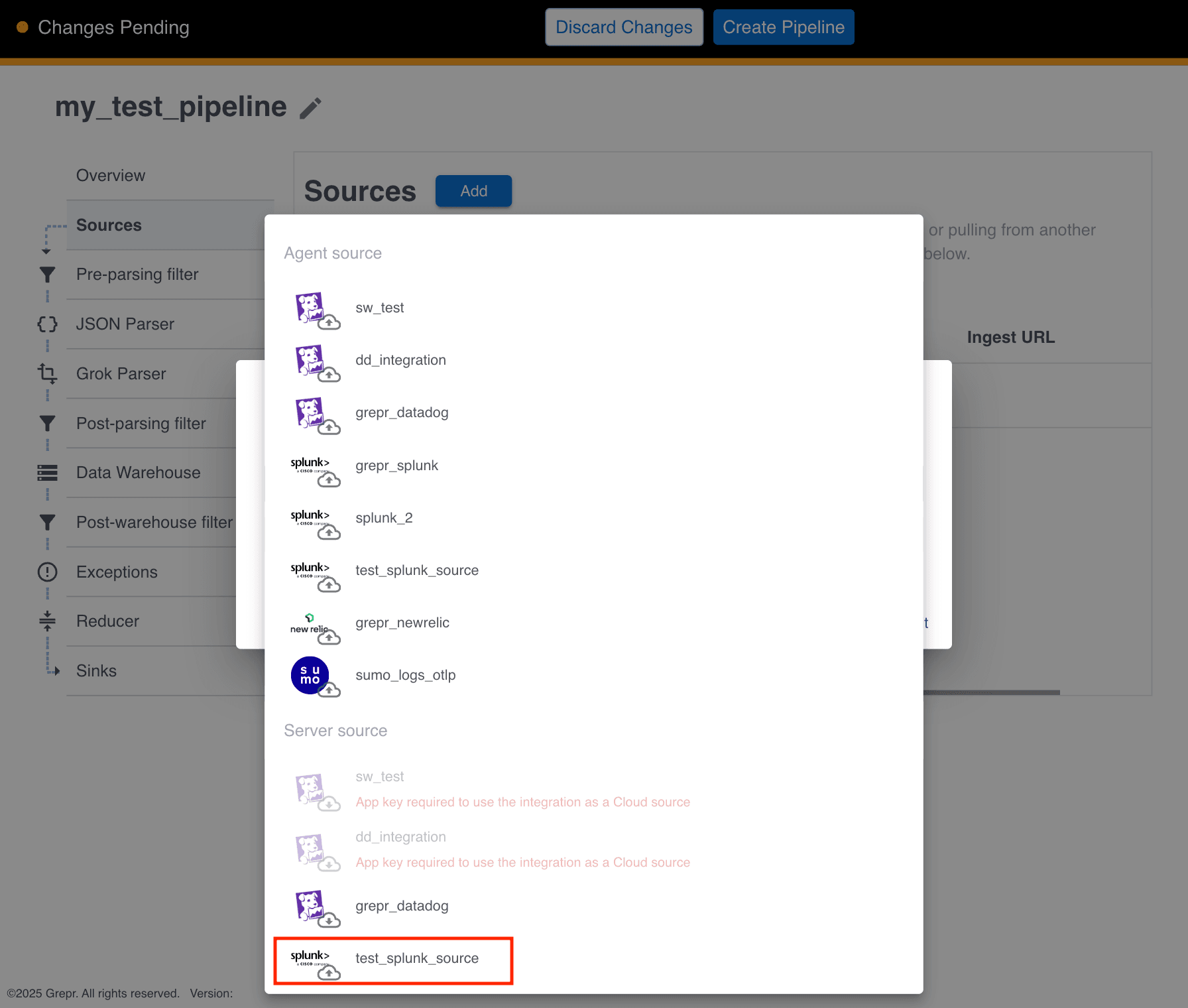Viewport: 1188px width, 1008px height.
Task: Click the pencil icon to rename my_test_pipeline
Action: pyautogui.click(x=310, y=107)
